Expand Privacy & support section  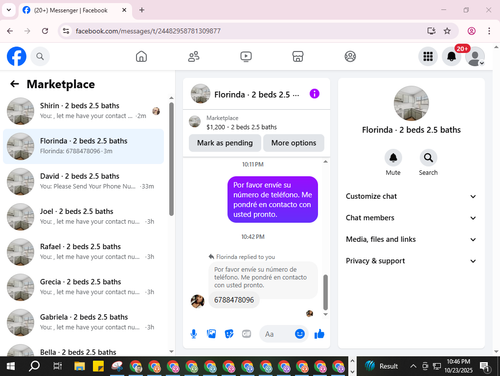click(411, 261)
